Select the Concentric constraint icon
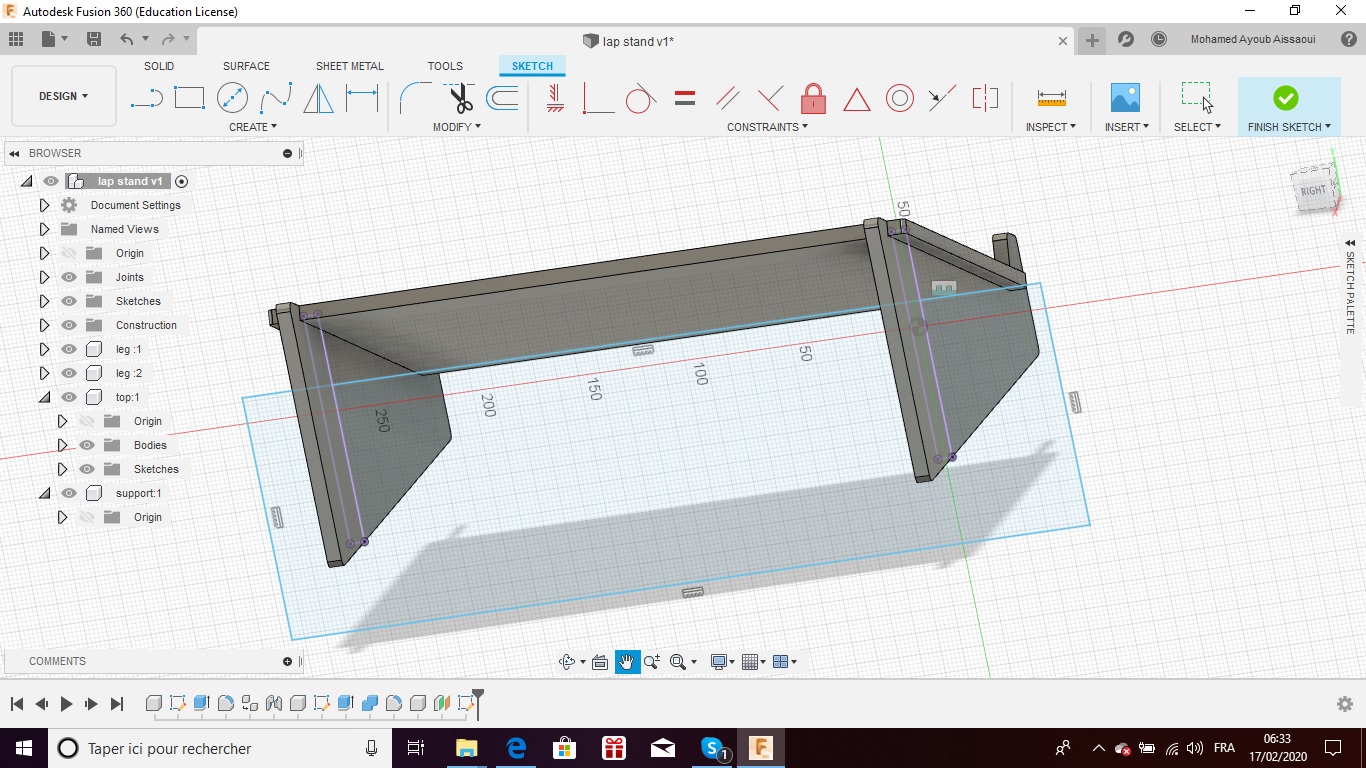This screenshot has height=768, width=1366. (899, 98)
